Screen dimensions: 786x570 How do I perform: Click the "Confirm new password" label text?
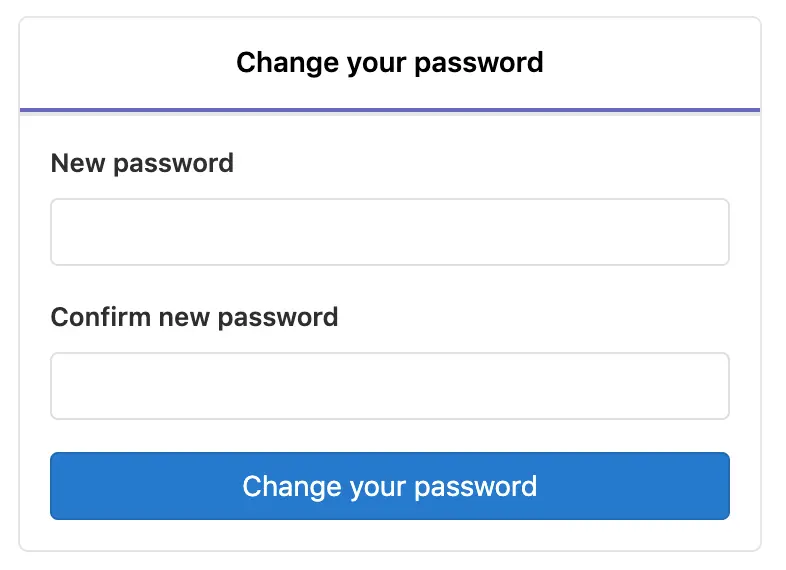tap(194, 317)
